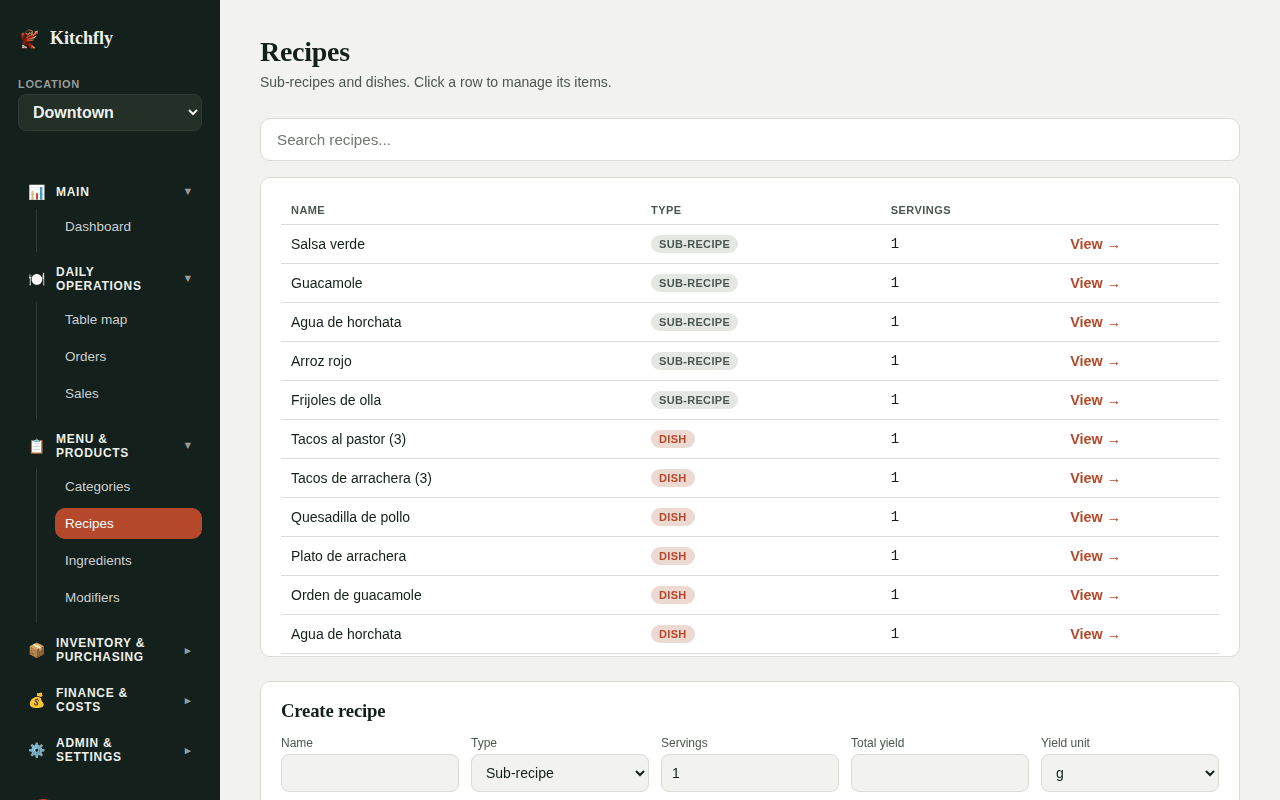Select Recipes in sidebar

[x=128, y=523]
